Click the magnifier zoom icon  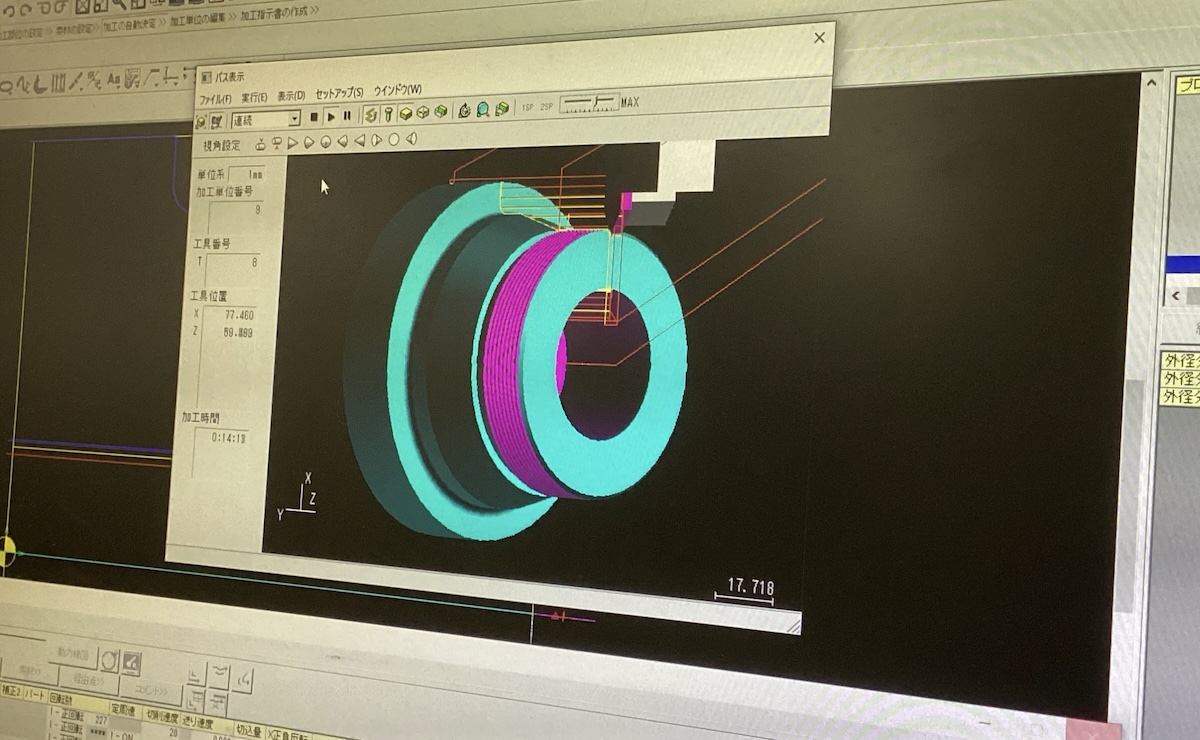(x=483, y=109)
